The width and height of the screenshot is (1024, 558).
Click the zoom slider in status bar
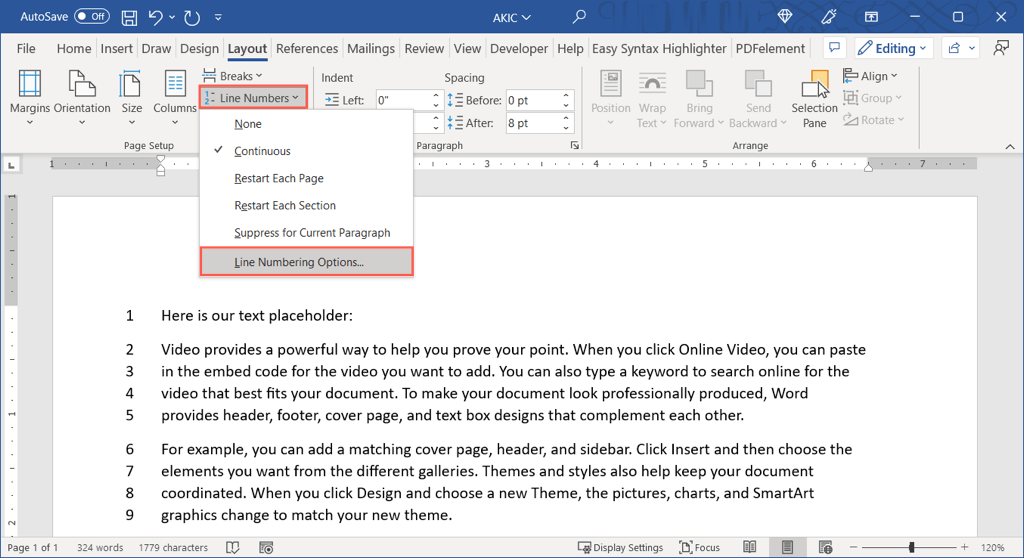(x=911, y=547)
